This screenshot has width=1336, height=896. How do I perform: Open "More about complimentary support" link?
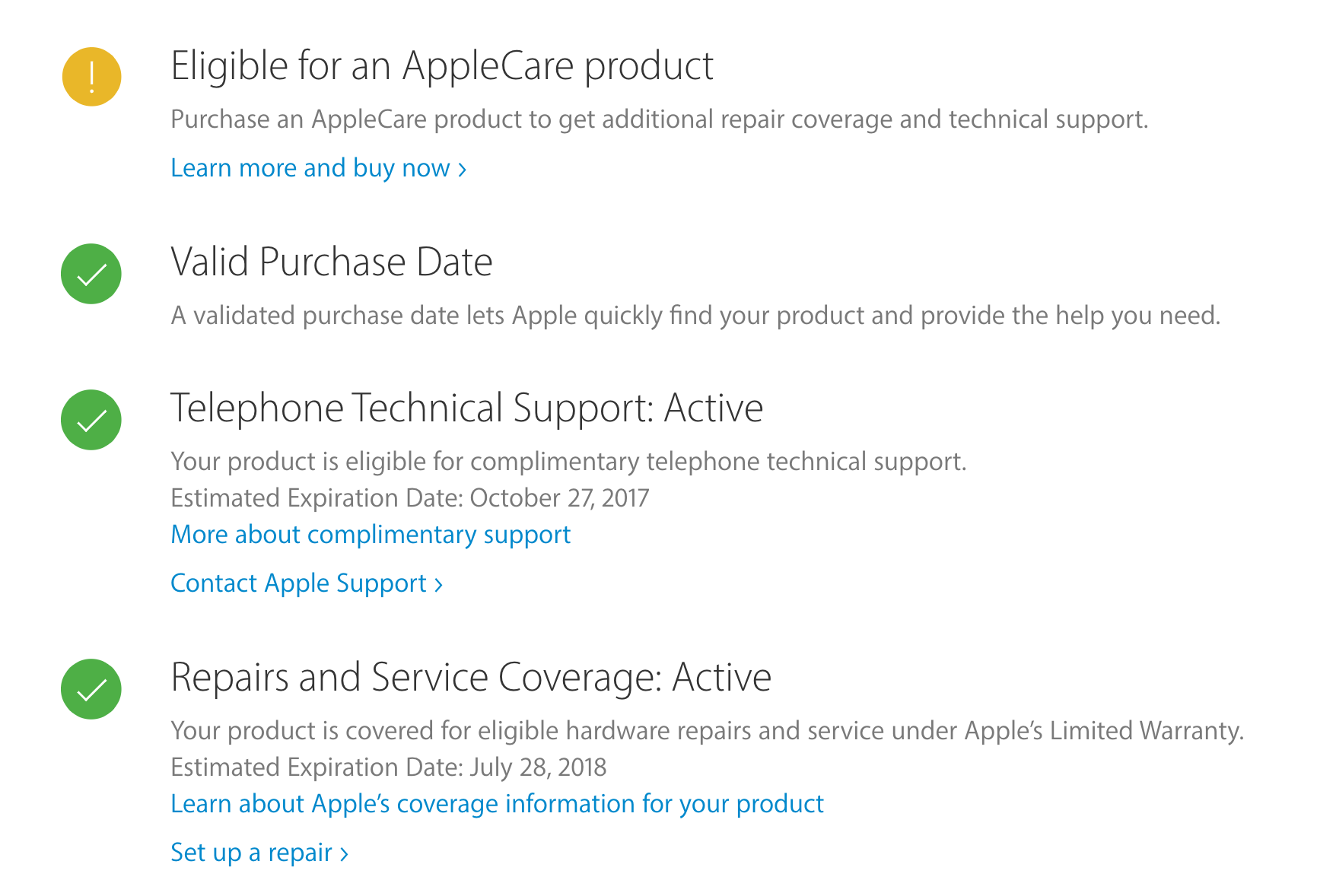click(x=371, y=535)
